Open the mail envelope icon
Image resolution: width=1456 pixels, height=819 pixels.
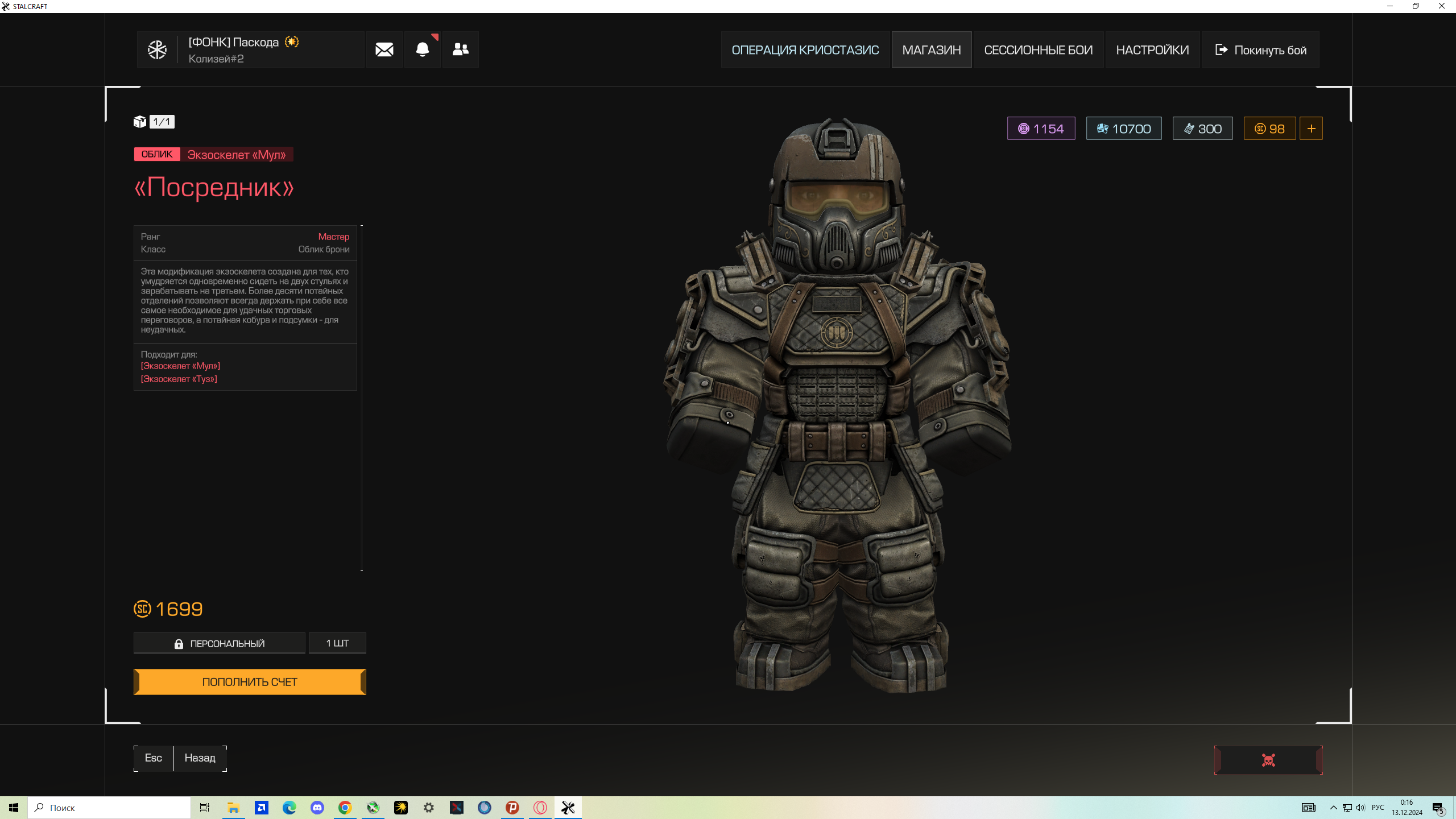click(384, 49)
